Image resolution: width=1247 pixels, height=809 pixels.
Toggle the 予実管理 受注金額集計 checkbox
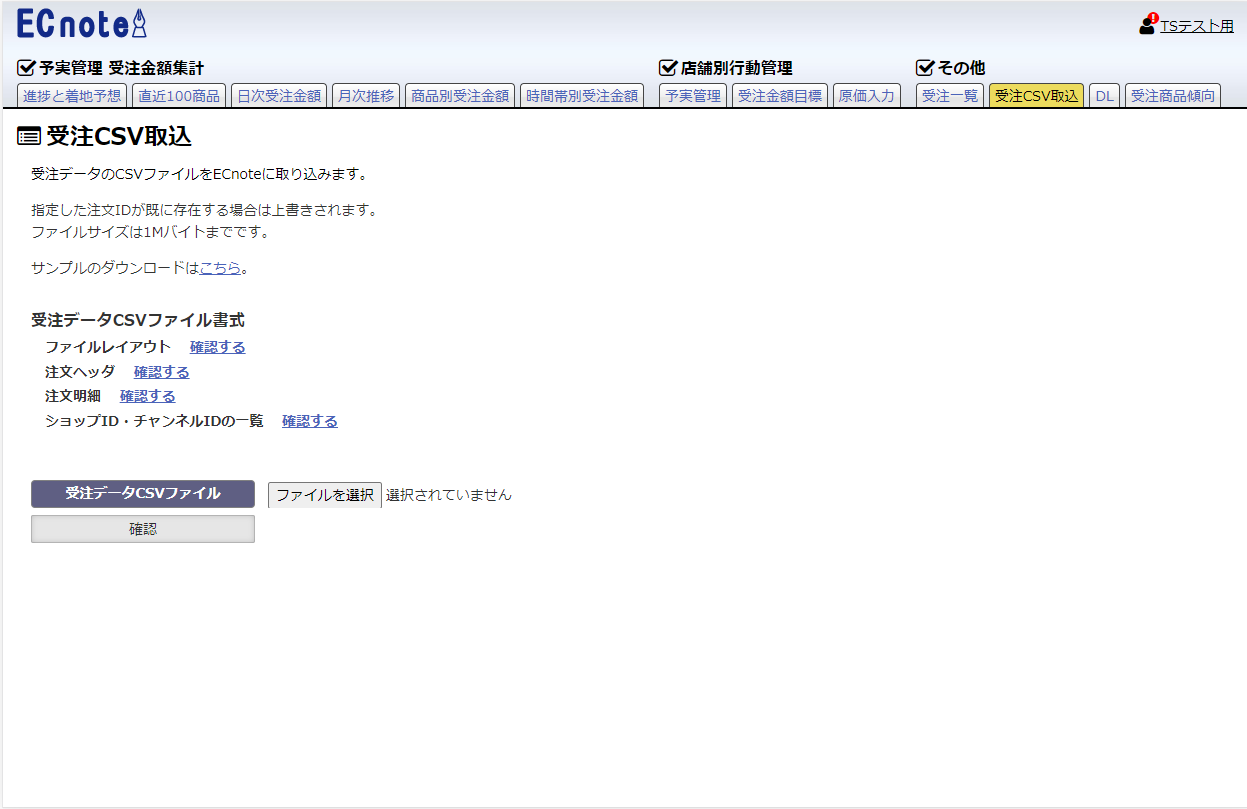(27, 68)
